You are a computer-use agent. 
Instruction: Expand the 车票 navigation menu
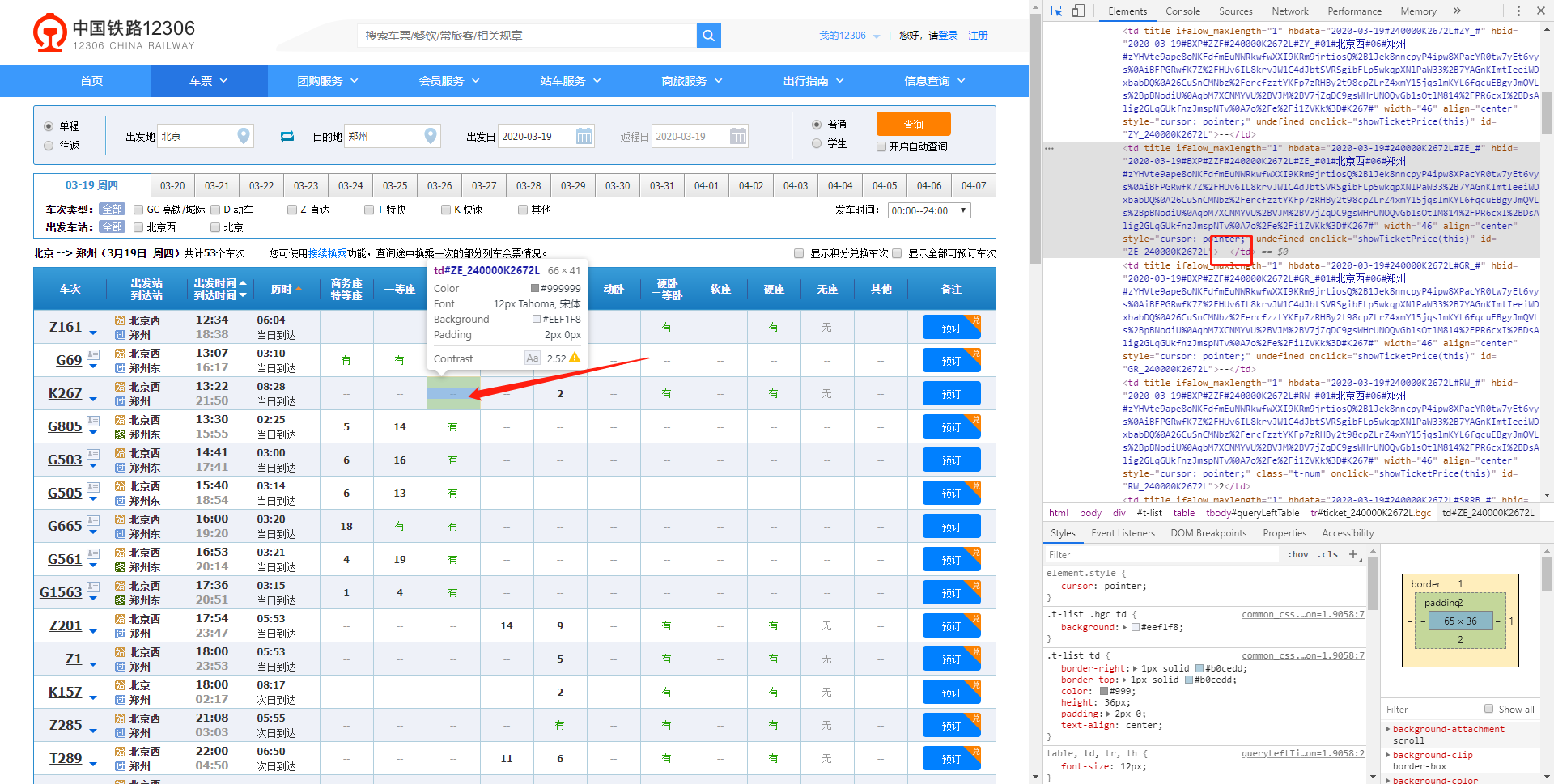pyautogui.click(x=208, y=81)
